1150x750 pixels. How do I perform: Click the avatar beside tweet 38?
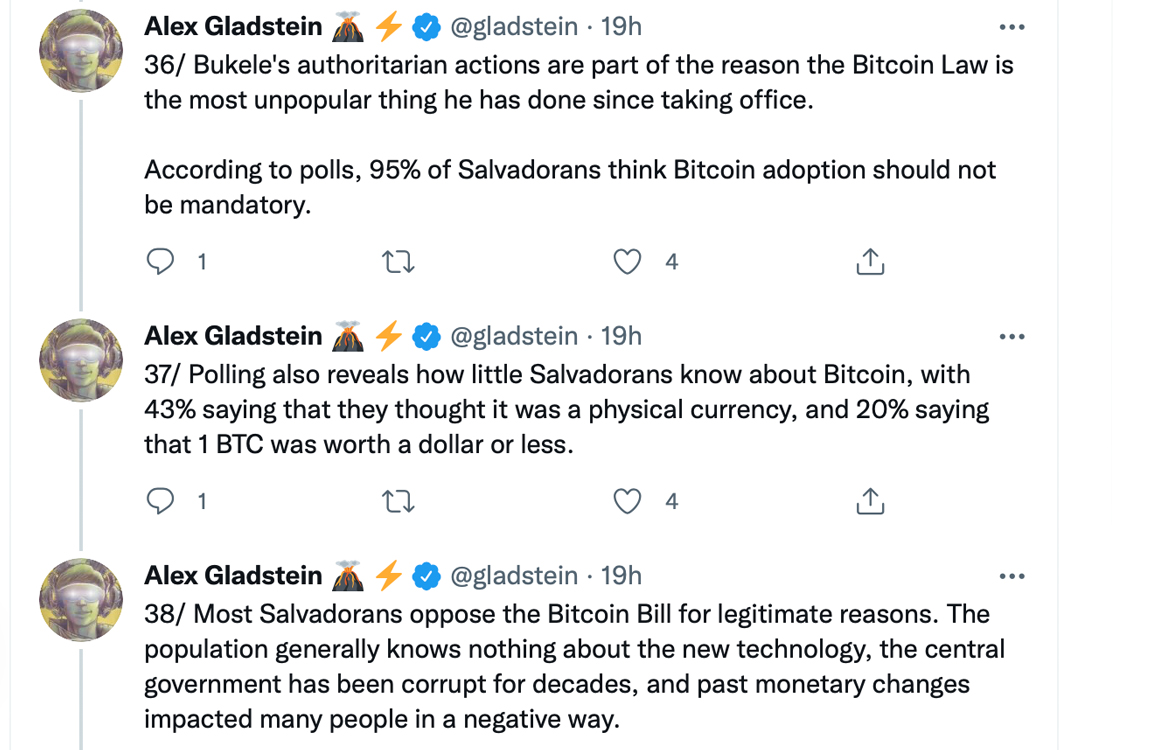(x=81, y=600)
